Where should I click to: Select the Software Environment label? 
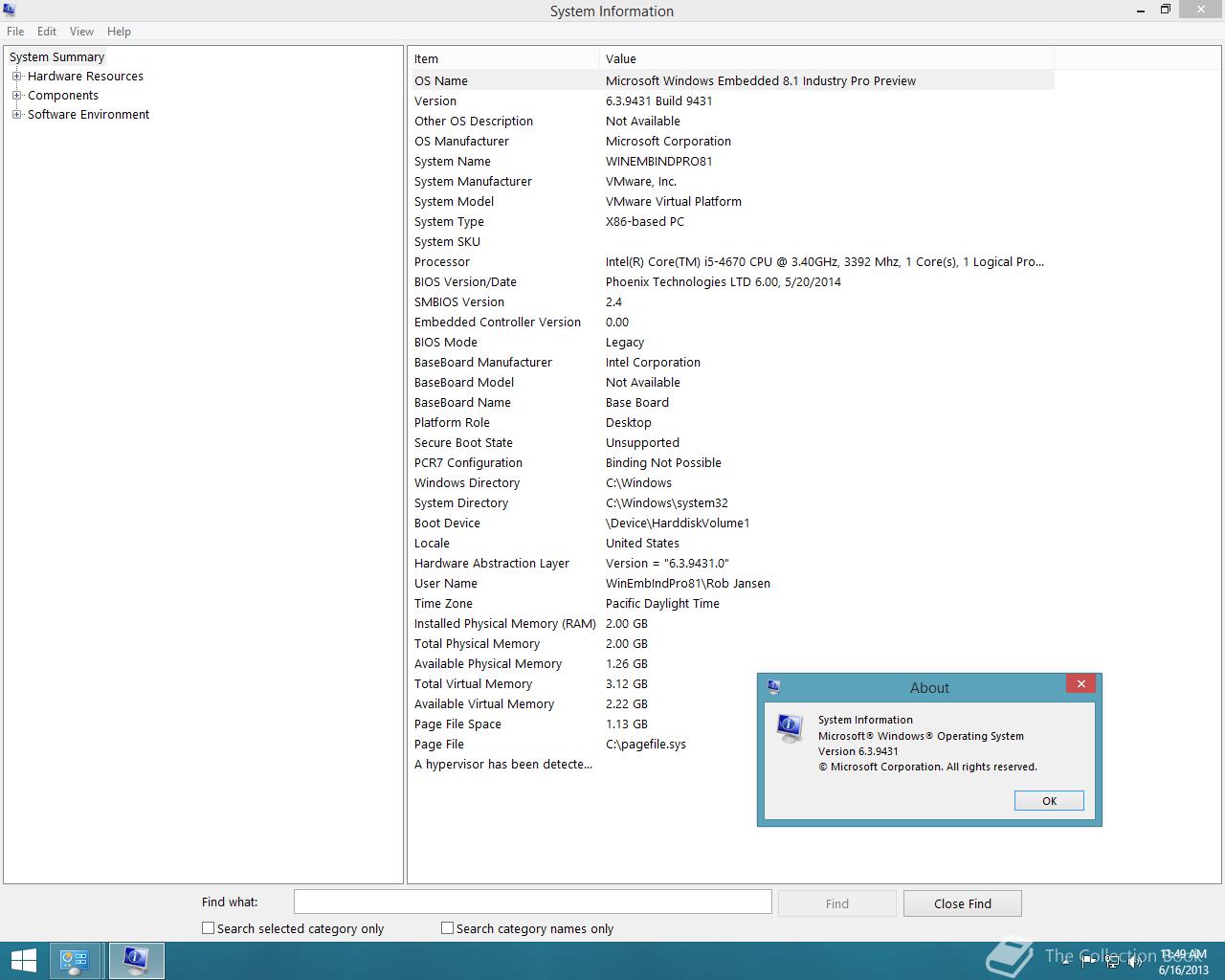click(88, 114)
